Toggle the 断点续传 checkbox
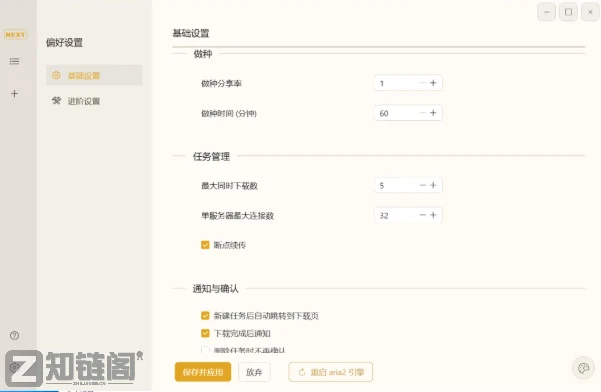Image resolution: width=601 pixels, height=392 pixels. [x=205, y=245]
